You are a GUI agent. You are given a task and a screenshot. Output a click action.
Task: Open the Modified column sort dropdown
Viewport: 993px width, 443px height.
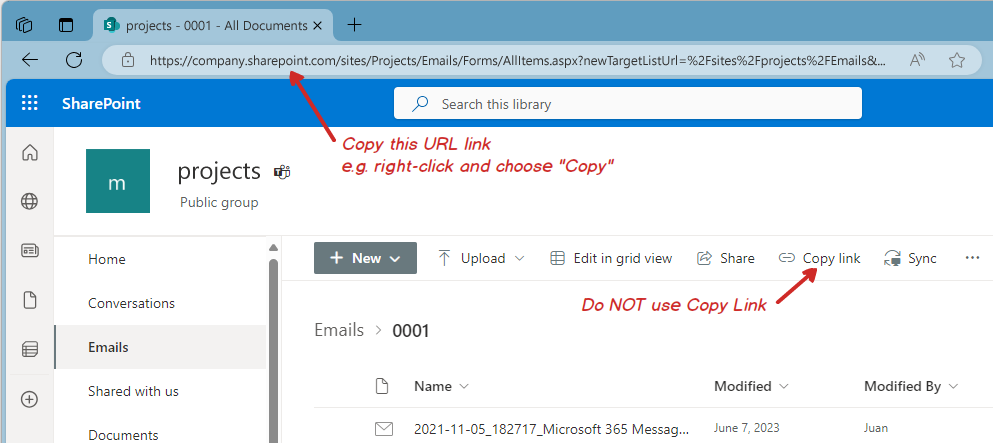(751, 386)
